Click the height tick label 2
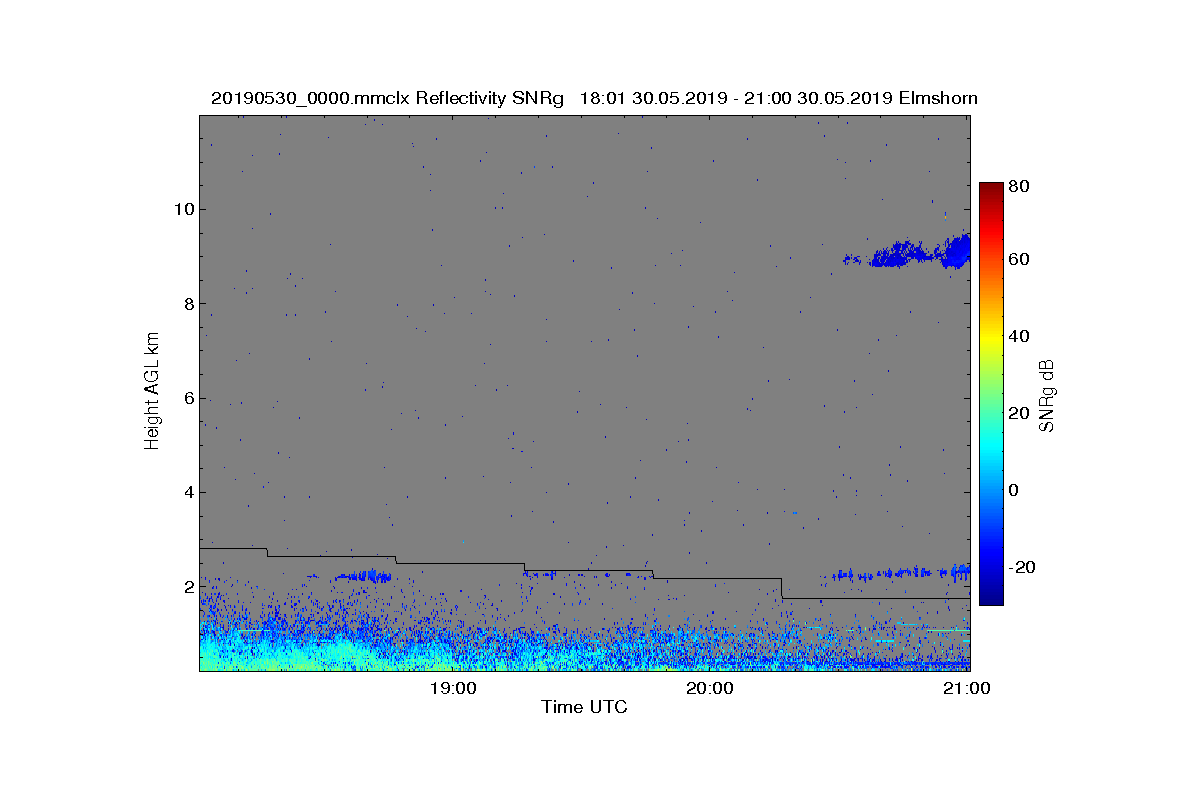 pyautogui.click(x=188, y=586)
